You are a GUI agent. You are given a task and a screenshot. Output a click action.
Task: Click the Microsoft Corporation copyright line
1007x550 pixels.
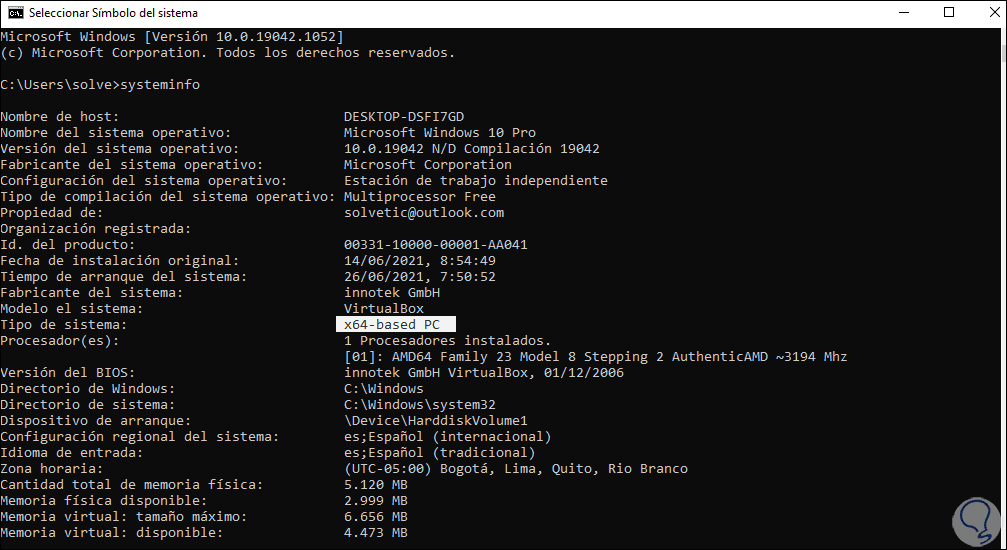pos(228,53)
